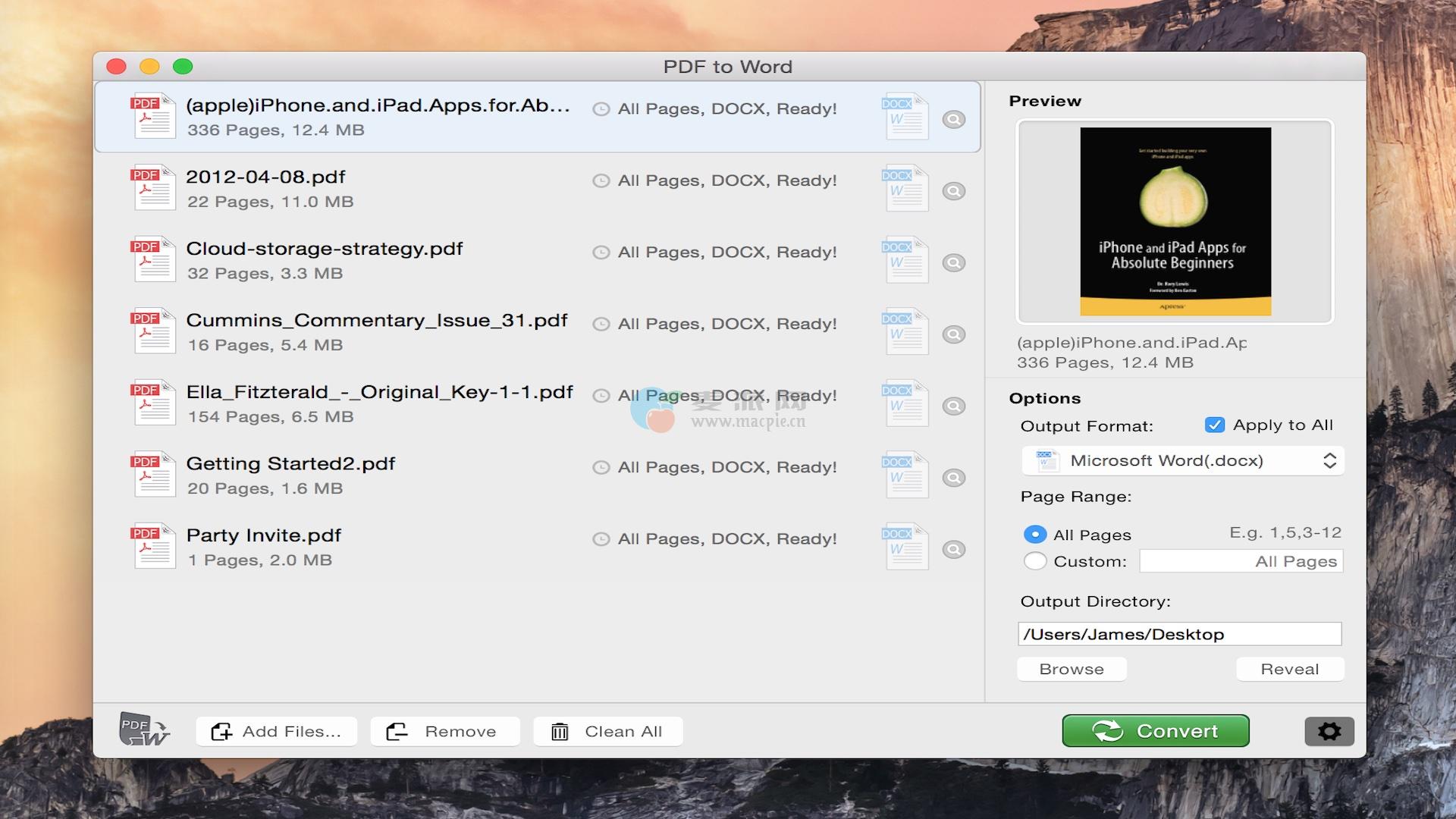Click Clean All to clear the list
The image size is (1456, 819).
tap(607, 732)
